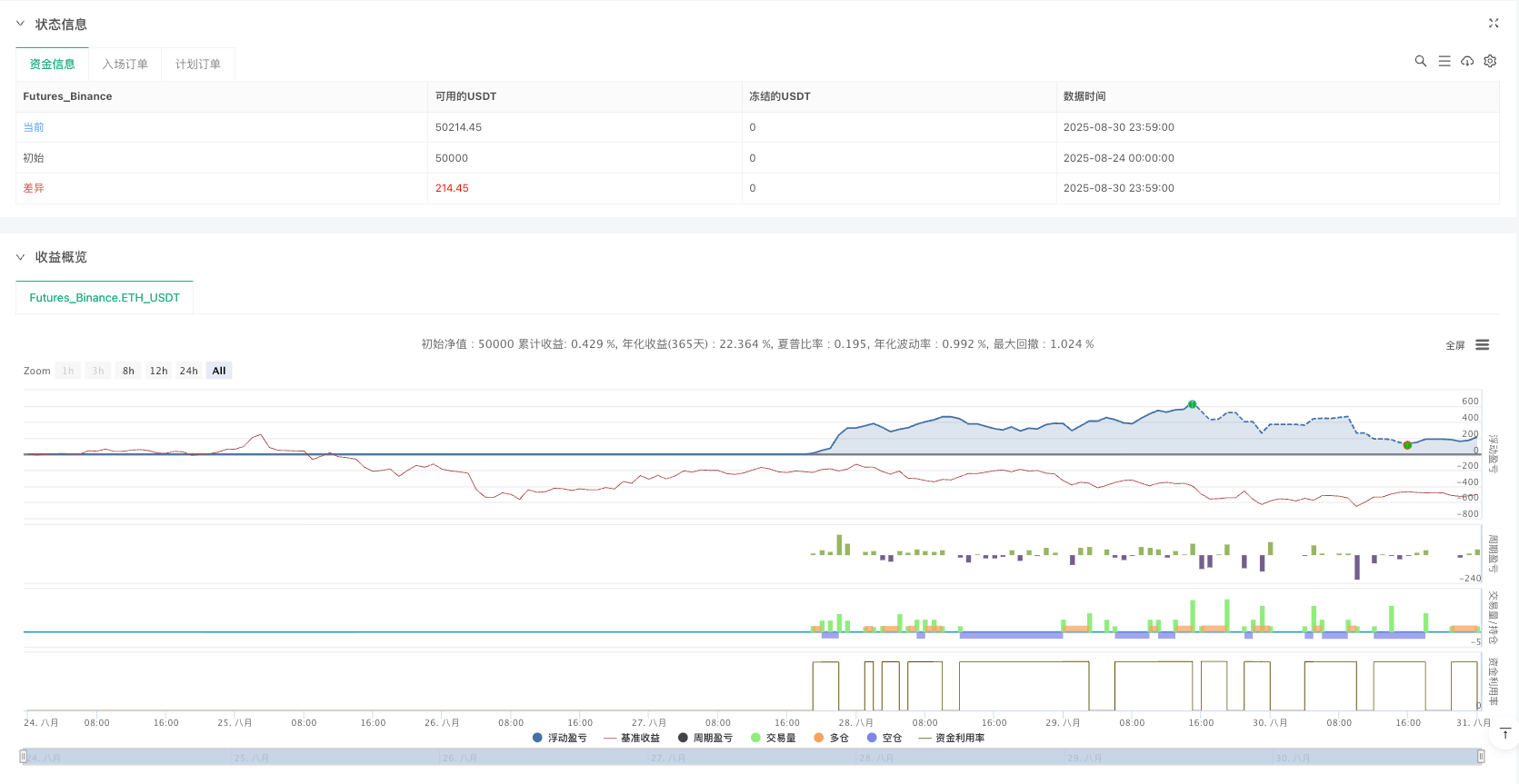Select the Futures_Binance.ETH_USDT tab
The image size is (1519, 784).
[105, 298]
